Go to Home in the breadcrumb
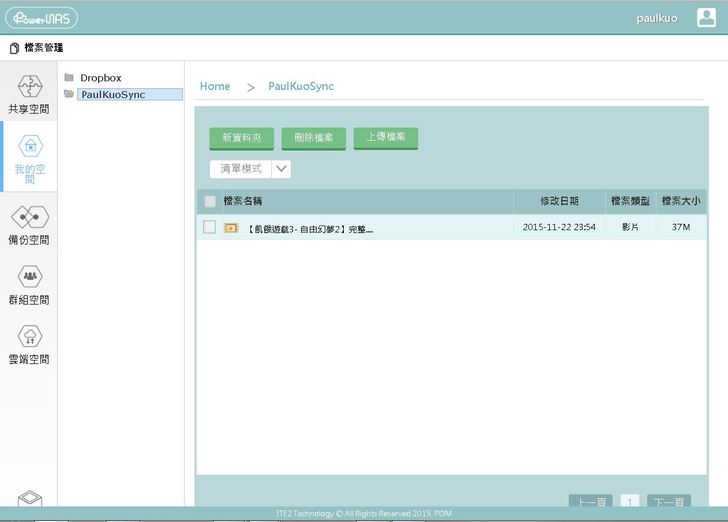Viewport: 728px width, 522px height. (x=215, y=86)
